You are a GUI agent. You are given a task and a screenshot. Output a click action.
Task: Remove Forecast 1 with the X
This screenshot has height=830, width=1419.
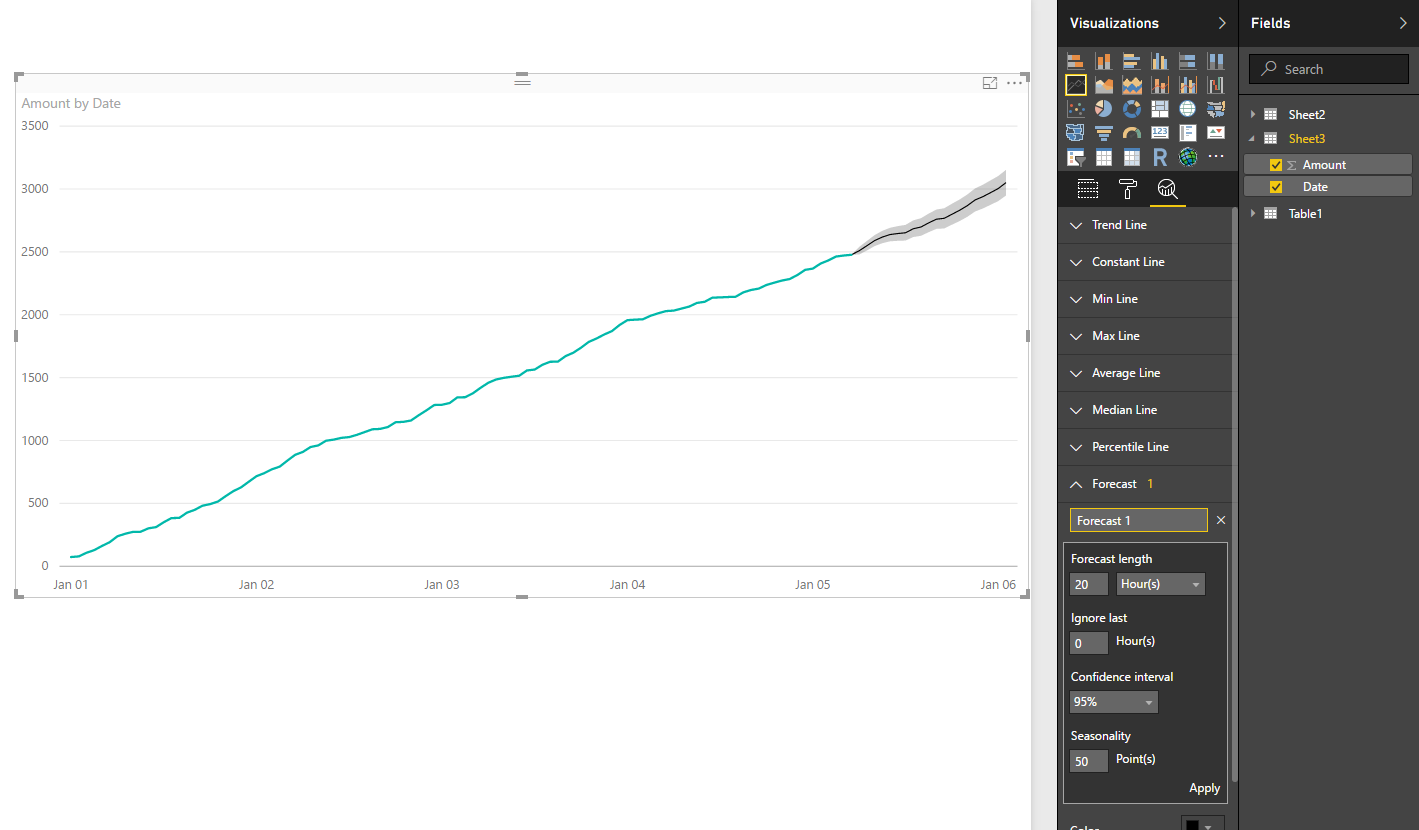tap(1220, 520)
